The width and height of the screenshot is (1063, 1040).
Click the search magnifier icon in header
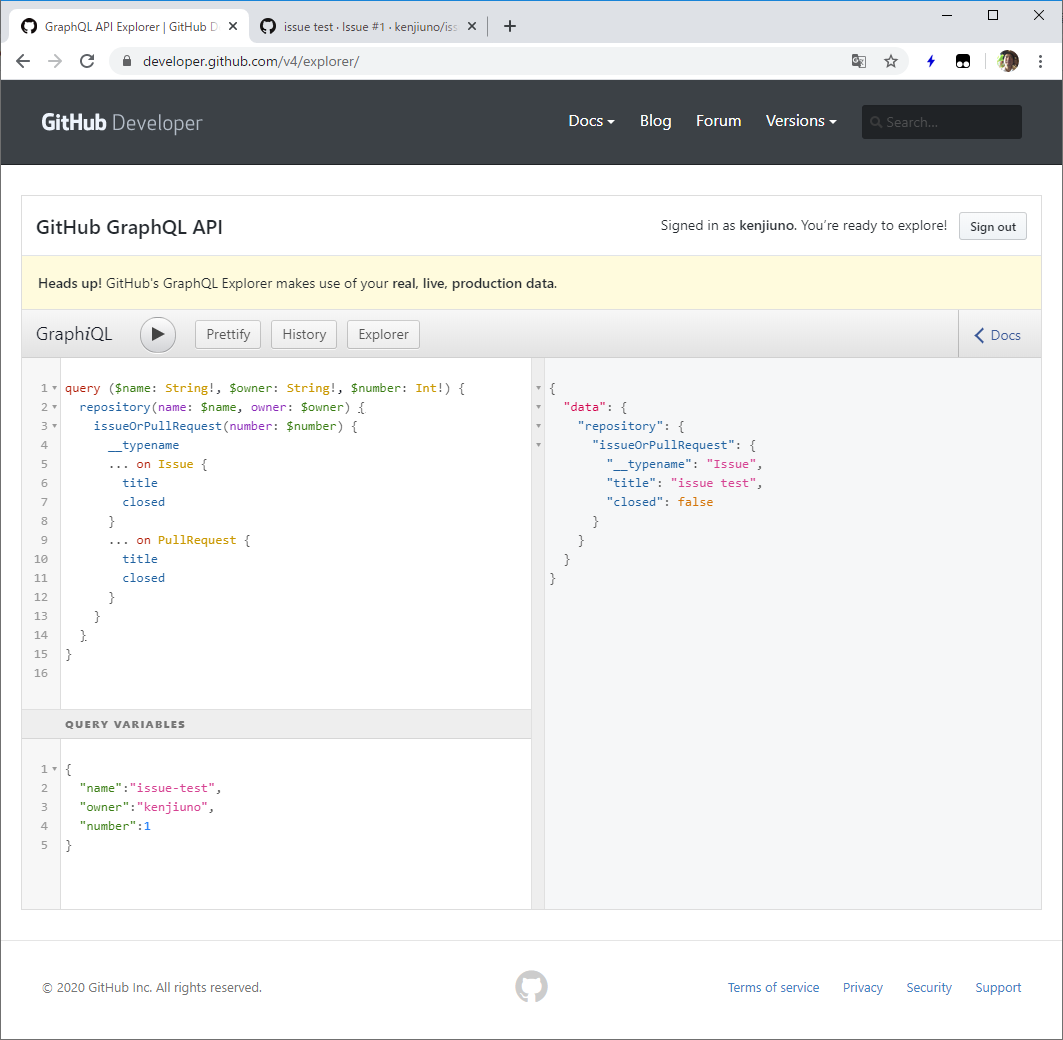pyautogui.click(x=875, y=123)
